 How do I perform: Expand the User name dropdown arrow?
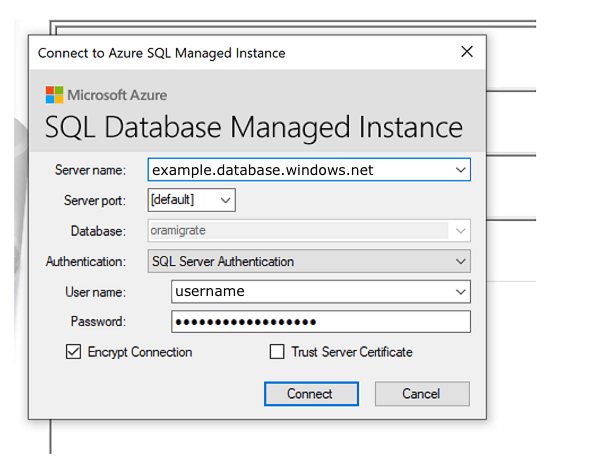tap(460, 292)
